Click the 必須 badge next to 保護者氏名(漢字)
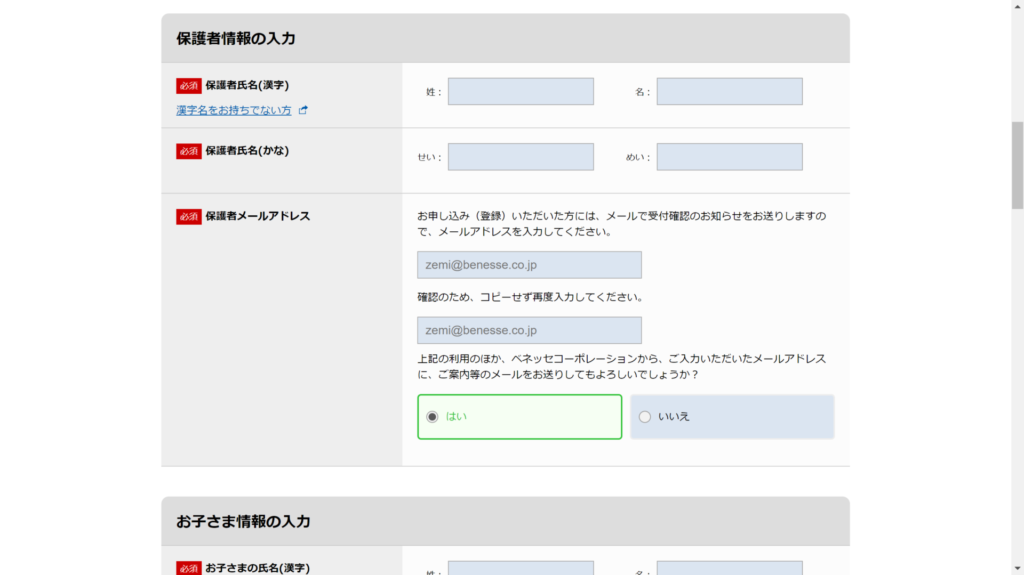This screenshot has width=1024, height=575. (x=189, y=86)
